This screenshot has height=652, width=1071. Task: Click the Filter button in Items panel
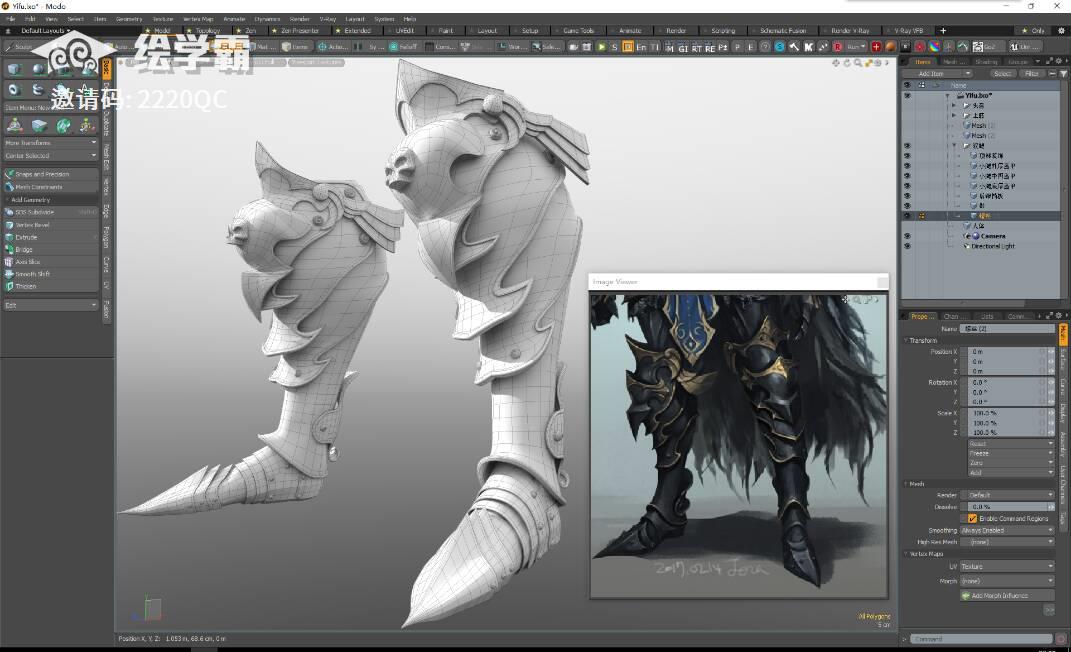1031,74
